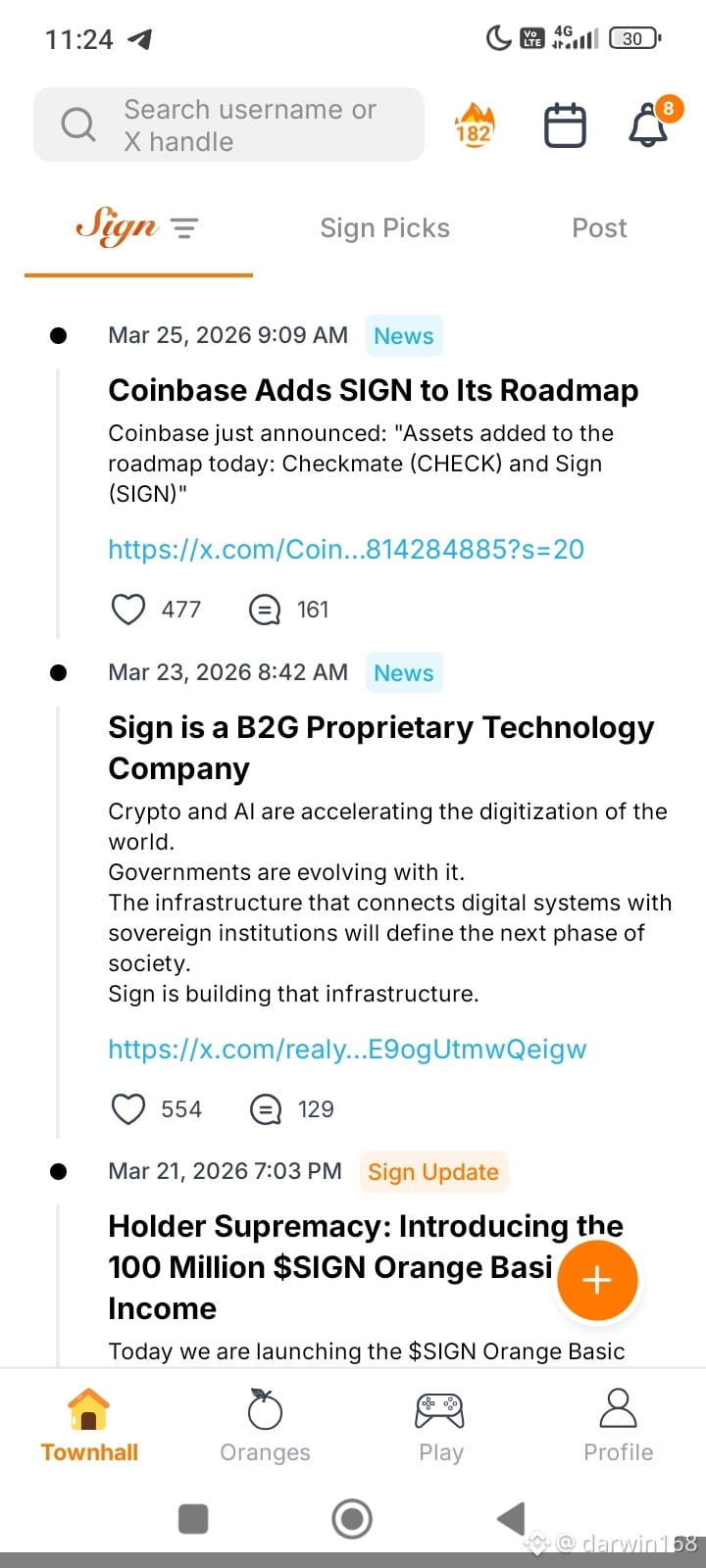Image resolution: width=706 pixels, height=1568 pixels.
Task: Open notifications bell with 8 badge
Action: (x=648, y=125)
